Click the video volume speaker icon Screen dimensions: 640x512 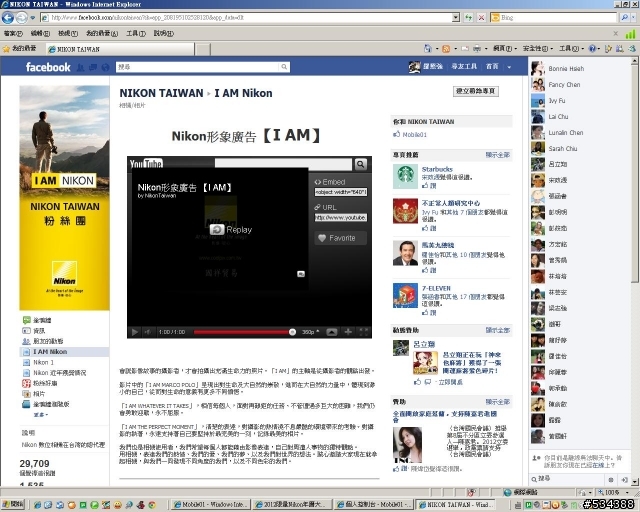148,332
